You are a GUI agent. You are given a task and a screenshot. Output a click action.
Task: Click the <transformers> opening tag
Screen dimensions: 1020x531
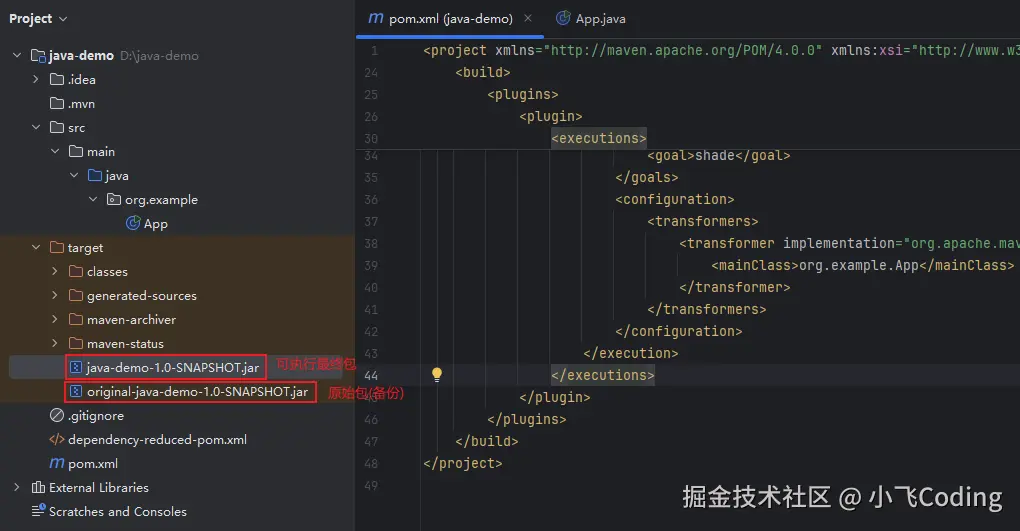(703, 221)
